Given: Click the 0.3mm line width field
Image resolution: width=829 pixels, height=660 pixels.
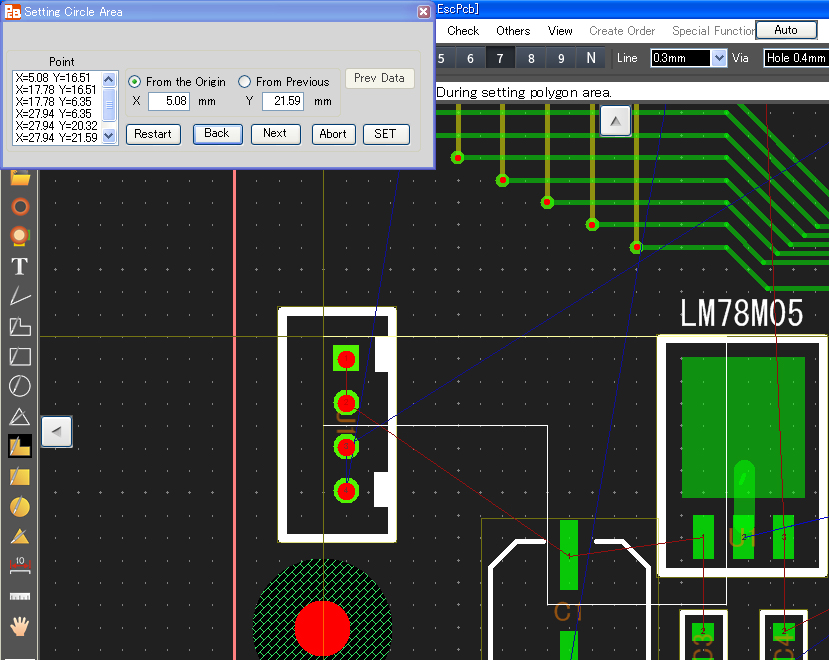Looking at the screenshot, I should coord(681,58).
